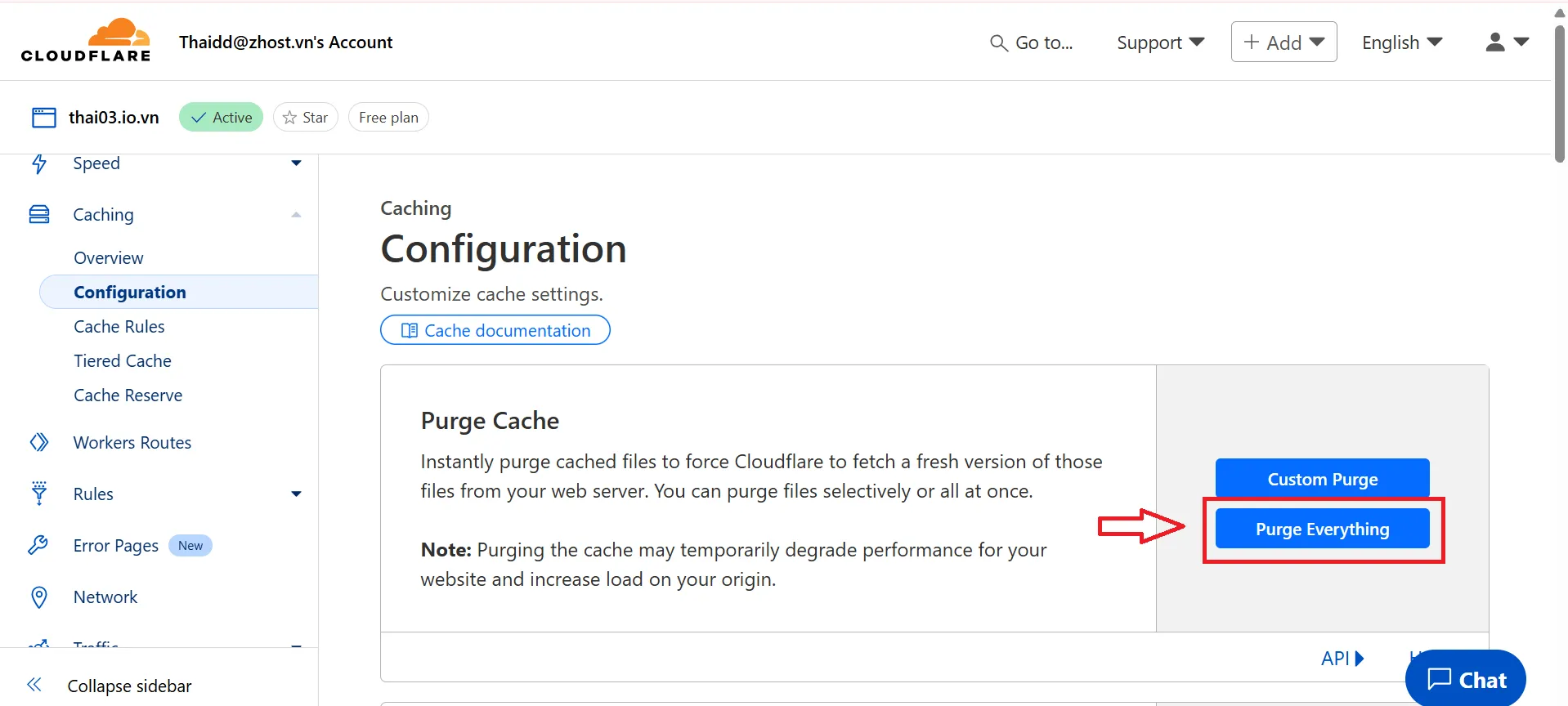Open Cache Rules in the sidebar

pyautogui.click(x=119, y=327)
